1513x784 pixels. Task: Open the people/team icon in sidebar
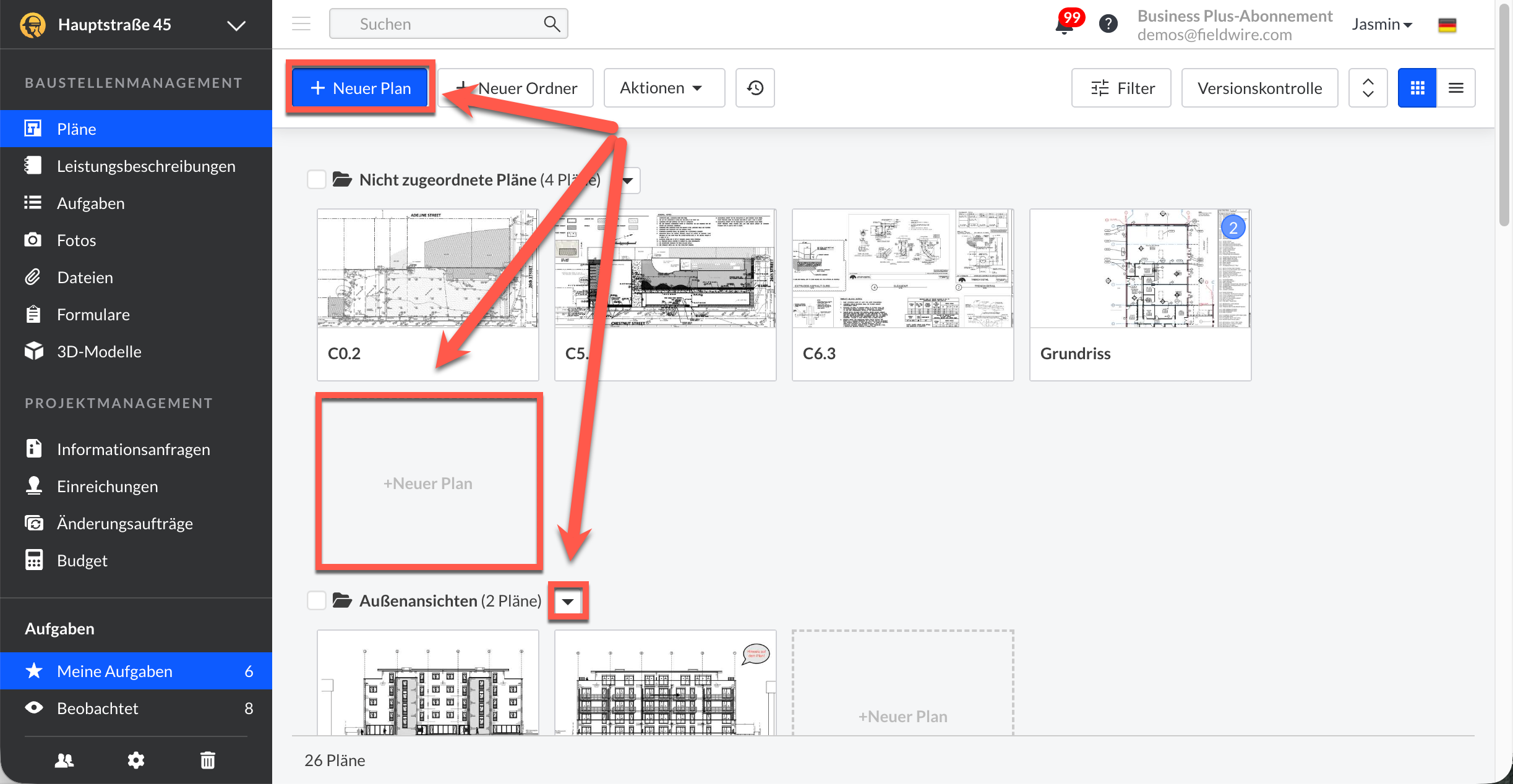click(64, 760)
